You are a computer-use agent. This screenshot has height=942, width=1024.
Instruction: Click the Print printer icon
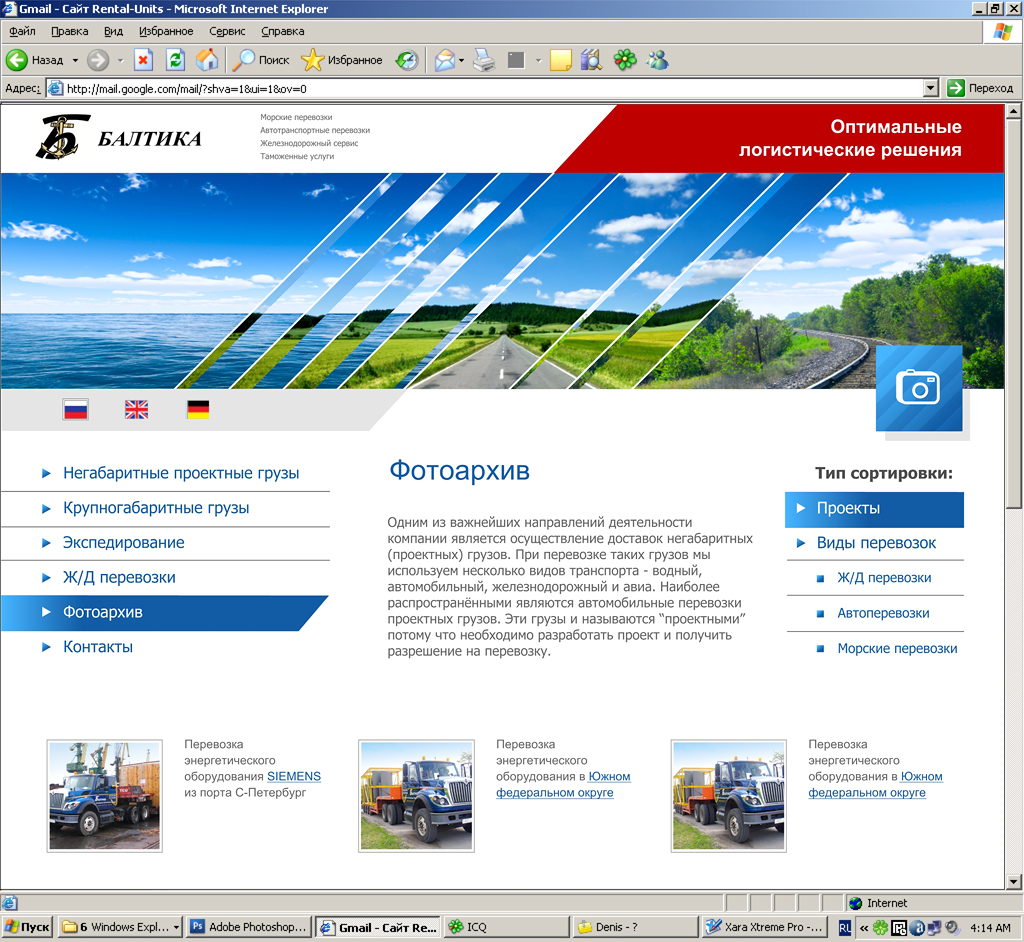point(484,60)
